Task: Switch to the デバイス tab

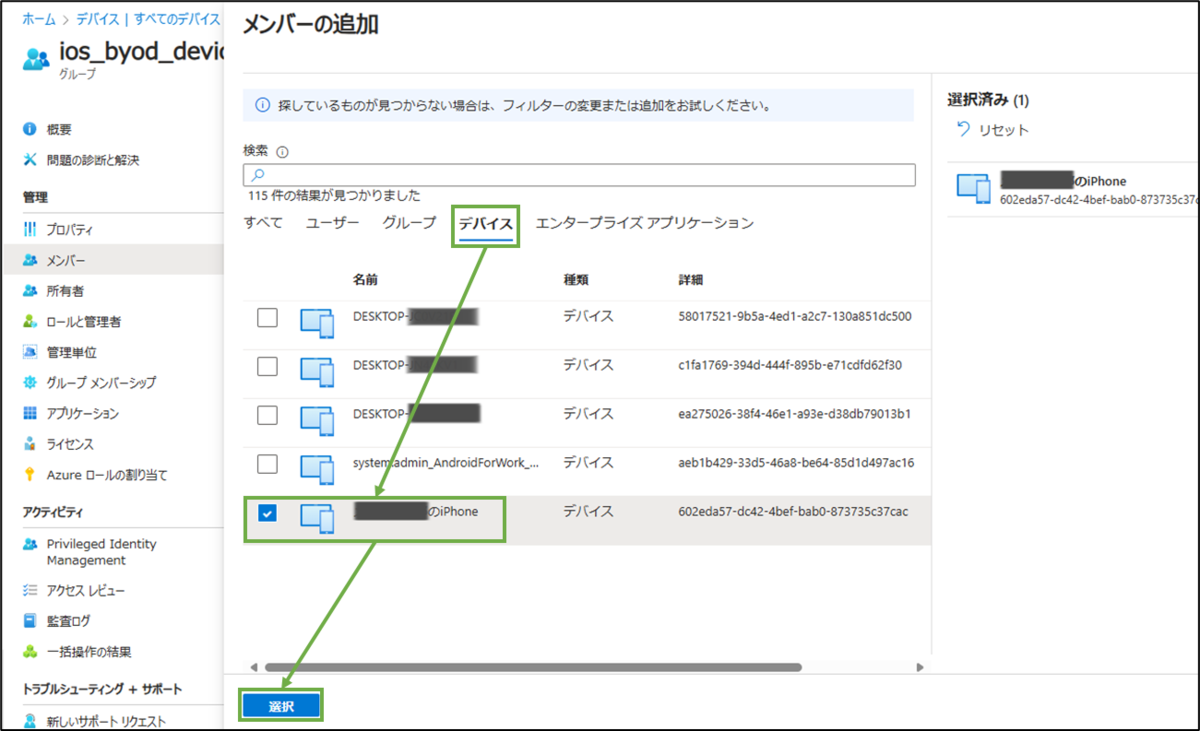Action: click(486, 225)
